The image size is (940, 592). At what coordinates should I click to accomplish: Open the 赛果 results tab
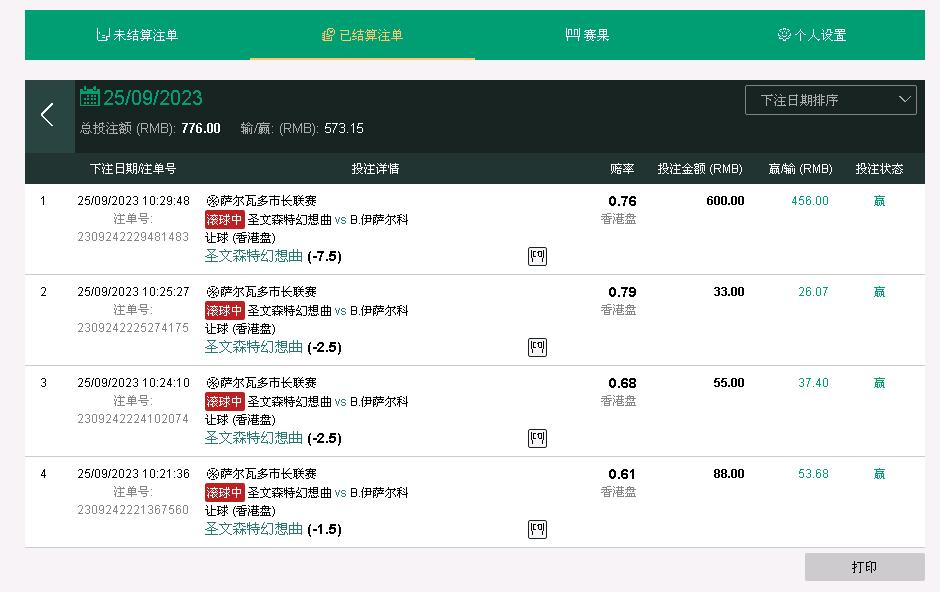(x=587, y=35)
